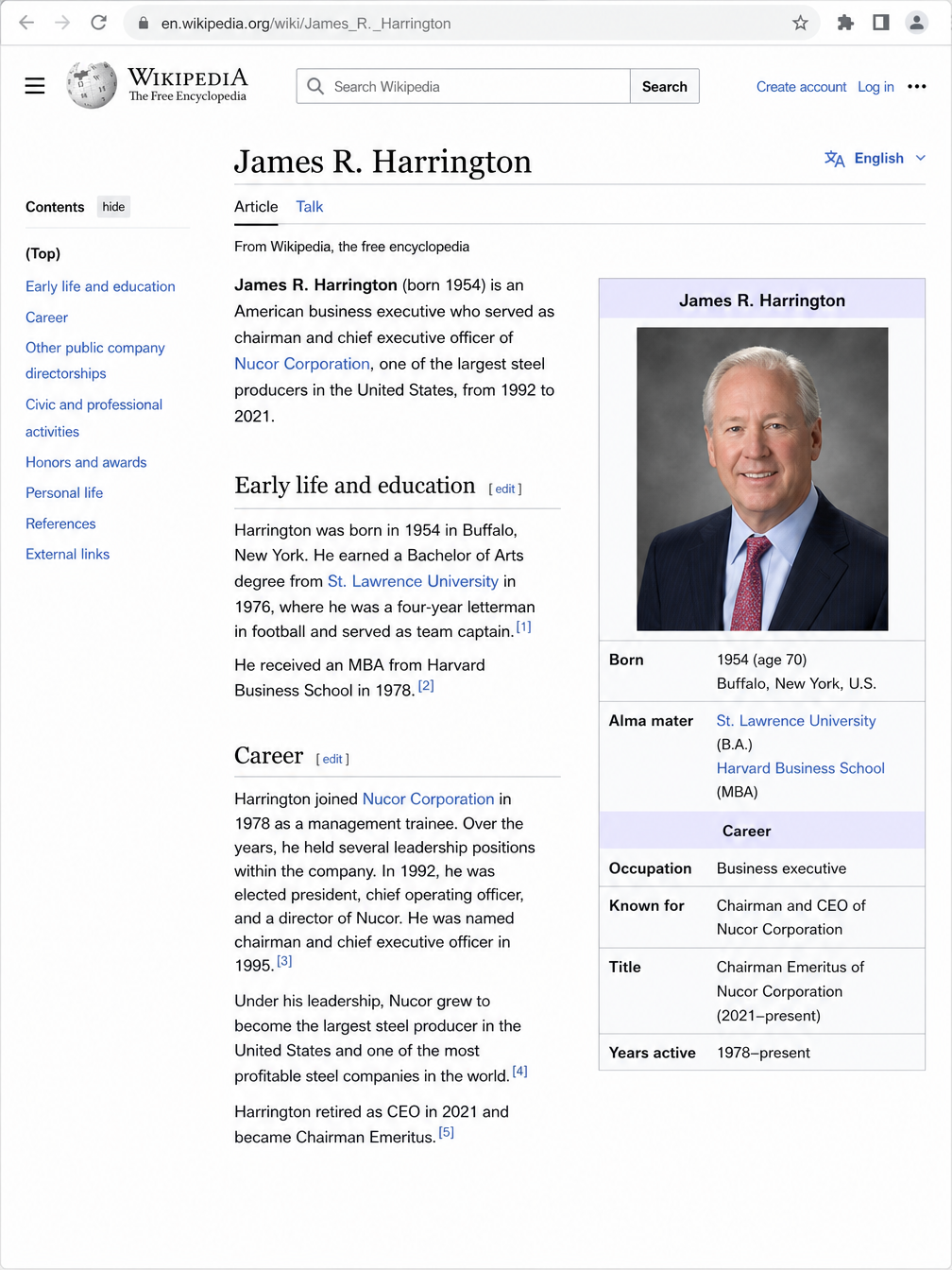This screenshot has height=1270, width=952.
Task: Toggle the browser side panel icon
Action: coord(881,23)
